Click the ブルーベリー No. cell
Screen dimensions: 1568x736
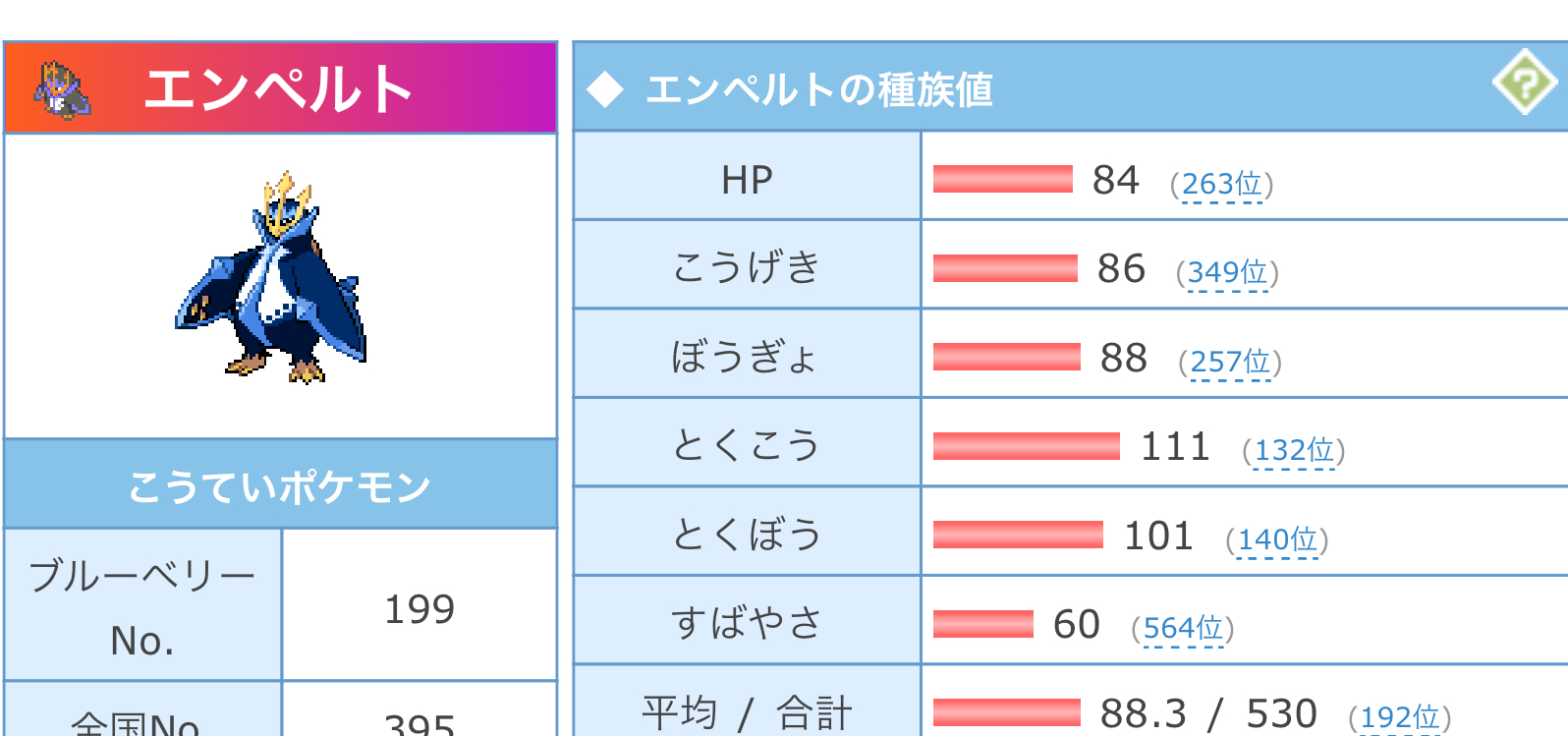click(143, 605)
